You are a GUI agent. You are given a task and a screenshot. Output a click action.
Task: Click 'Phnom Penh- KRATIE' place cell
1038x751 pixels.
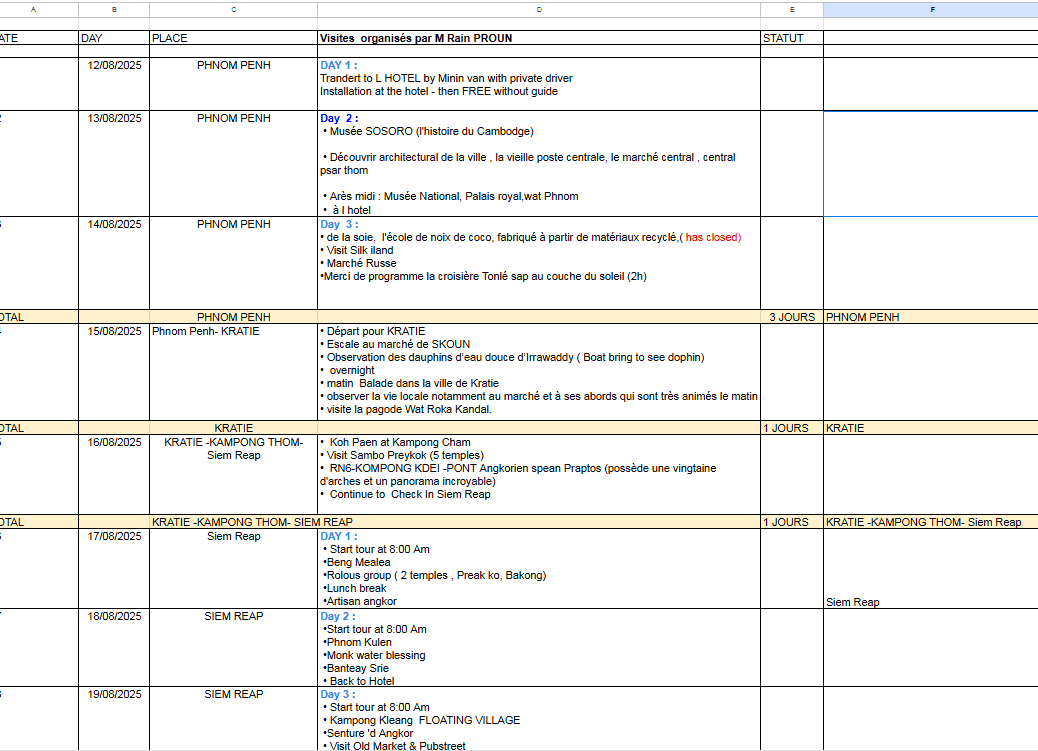[234, 372]
